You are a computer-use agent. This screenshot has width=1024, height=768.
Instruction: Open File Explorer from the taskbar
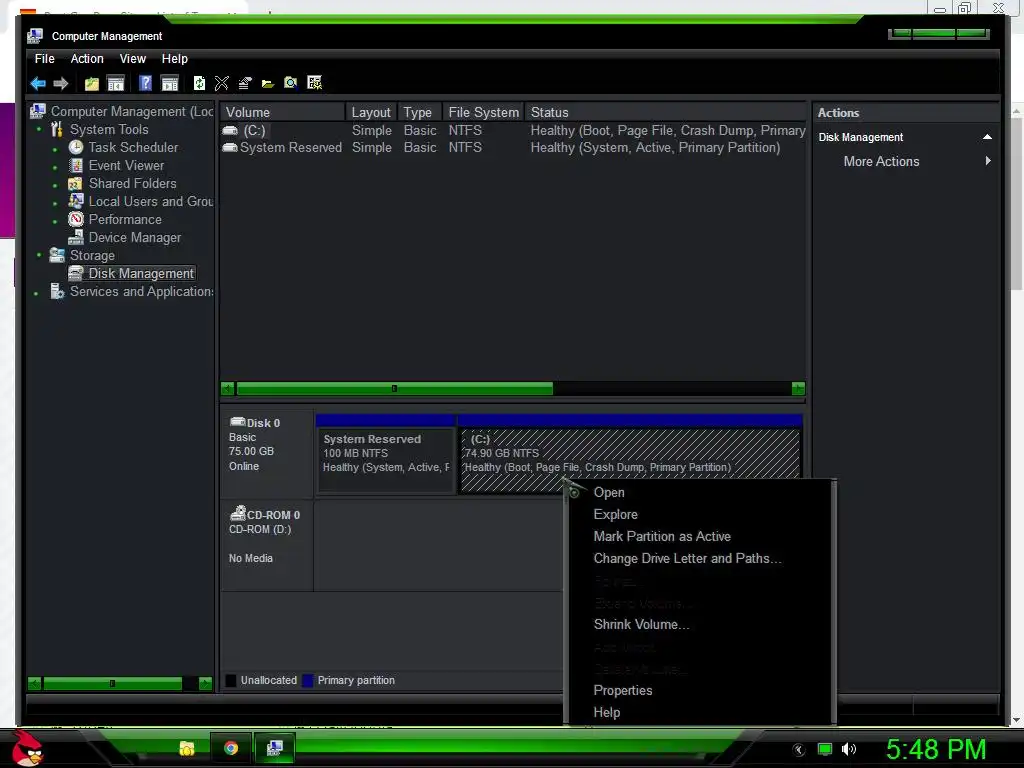click(187, 748)
